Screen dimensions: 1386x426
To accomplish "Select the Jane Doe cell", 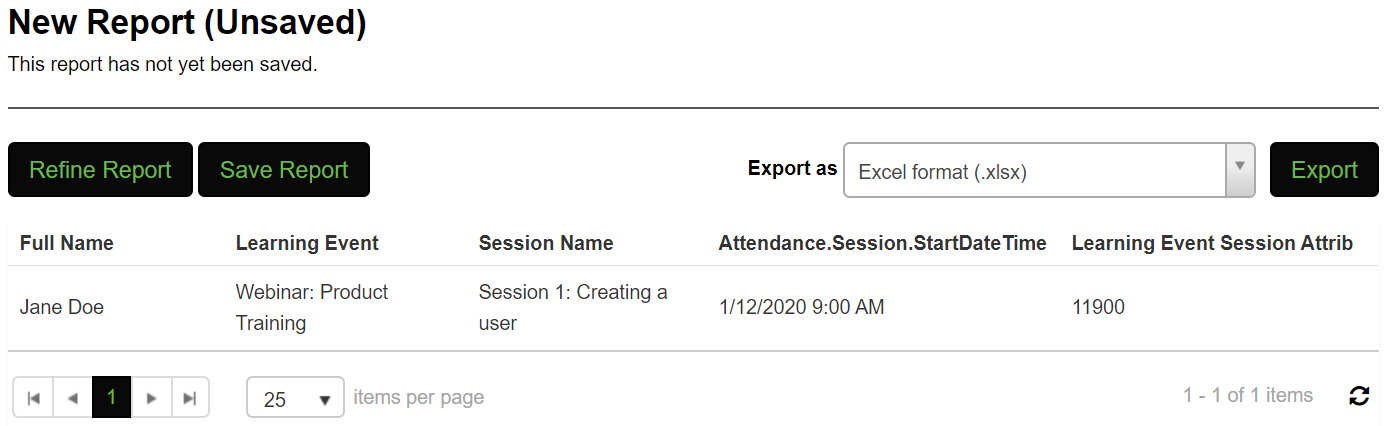I will [62, 308].
